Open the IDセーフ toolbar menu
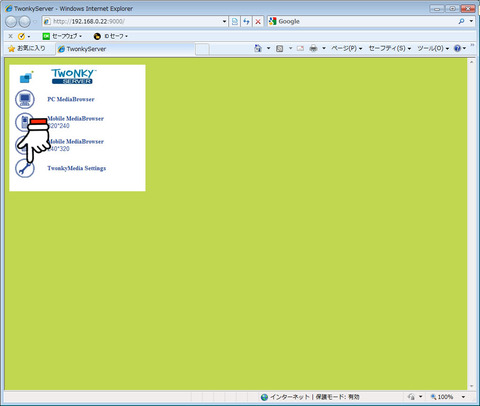Image resolution: width=480 pixels, height=406 pixels. [111, 36]
